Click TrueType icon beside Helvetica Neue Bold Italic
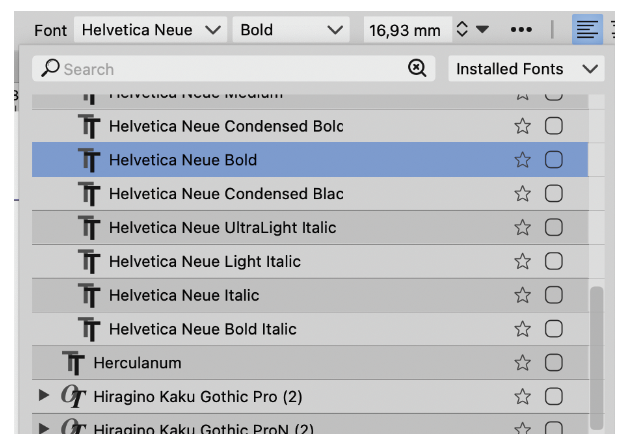The image size is (632, 448). tap(89, 329)
